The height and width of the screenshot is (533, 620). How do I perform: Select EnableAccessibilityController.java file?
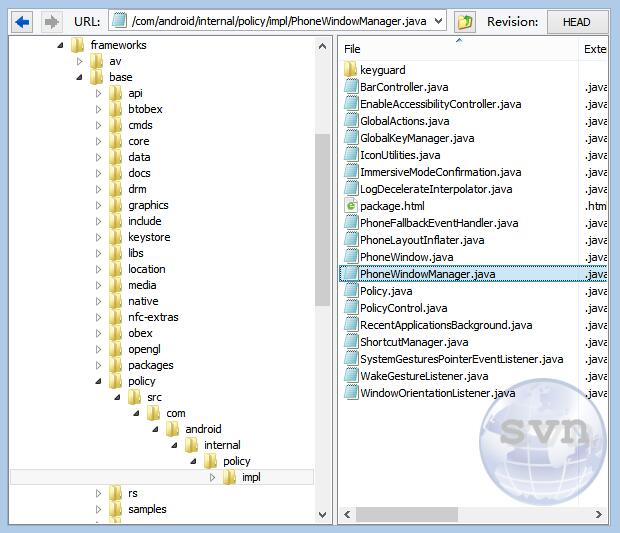(x=440, y=104)
